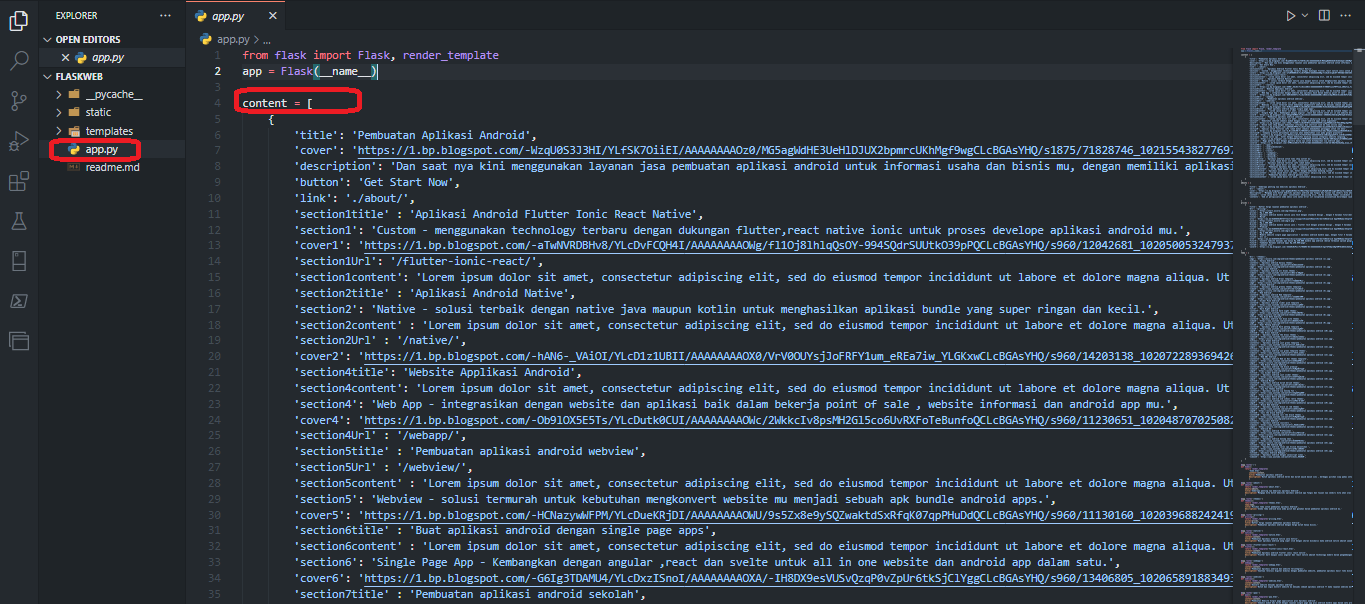Open the Run and Debug view
Screen dimensions: 1366x604
pos(18,141)
